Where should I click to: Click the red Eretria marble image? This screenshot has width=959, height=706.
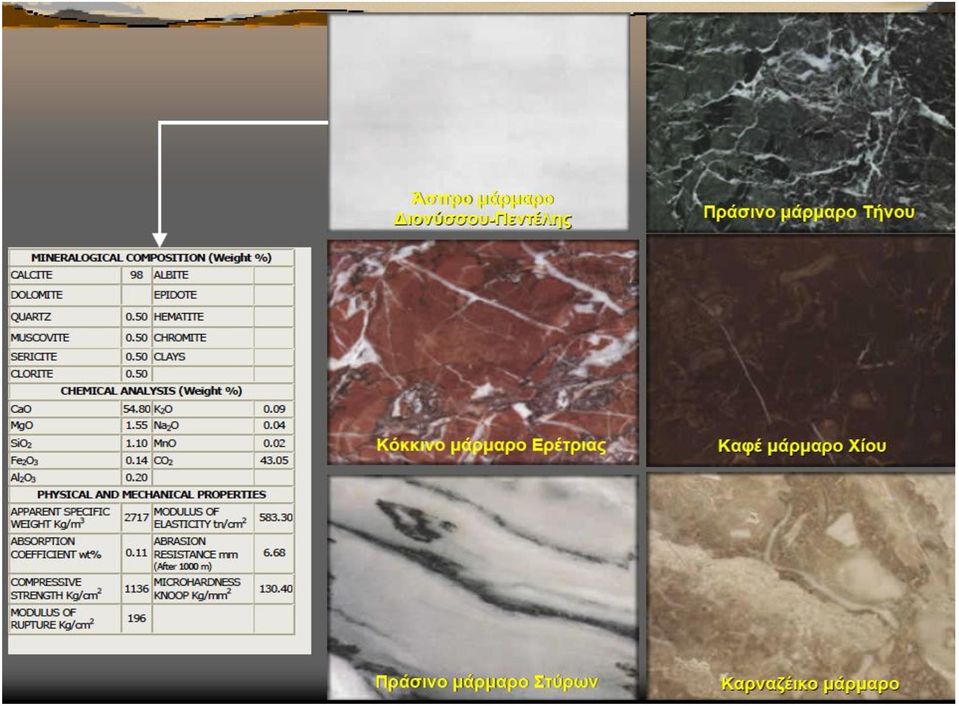click(483, 352)
